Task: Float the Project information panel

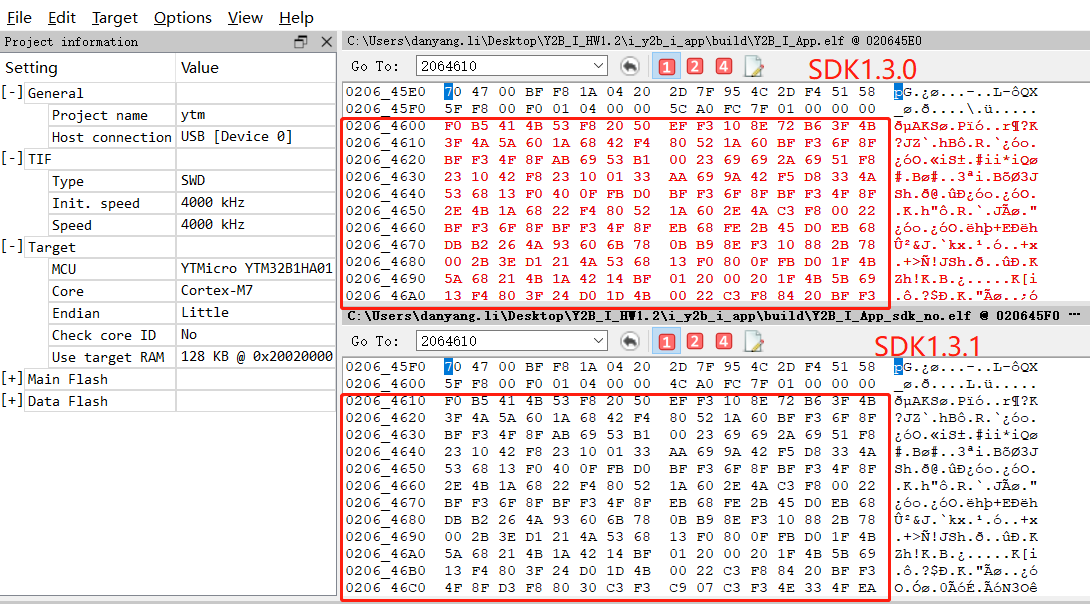Action: tap(301, 42)
